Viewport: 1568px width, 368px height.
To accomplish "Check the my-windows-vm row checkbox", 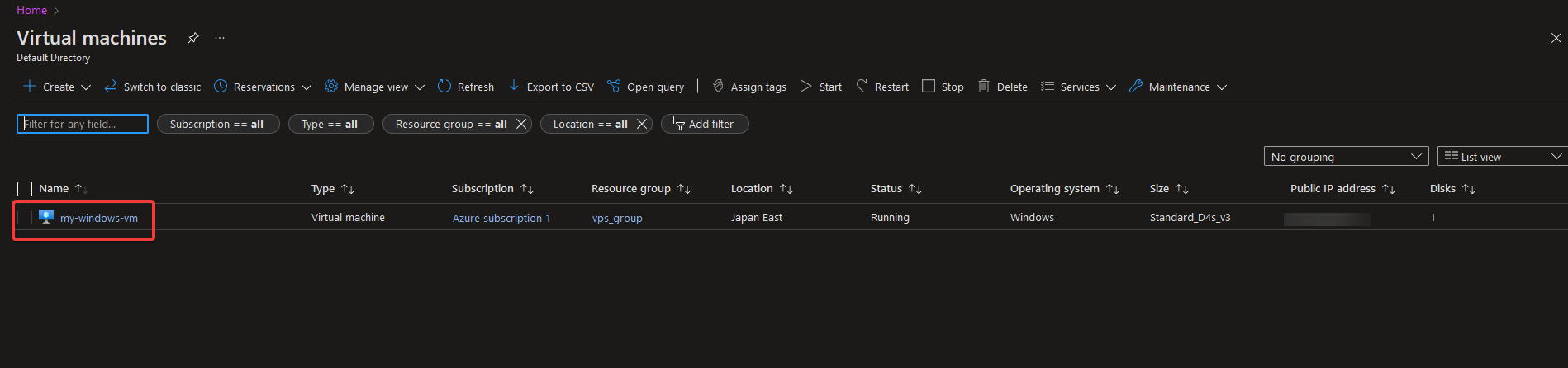I will 25,217.
